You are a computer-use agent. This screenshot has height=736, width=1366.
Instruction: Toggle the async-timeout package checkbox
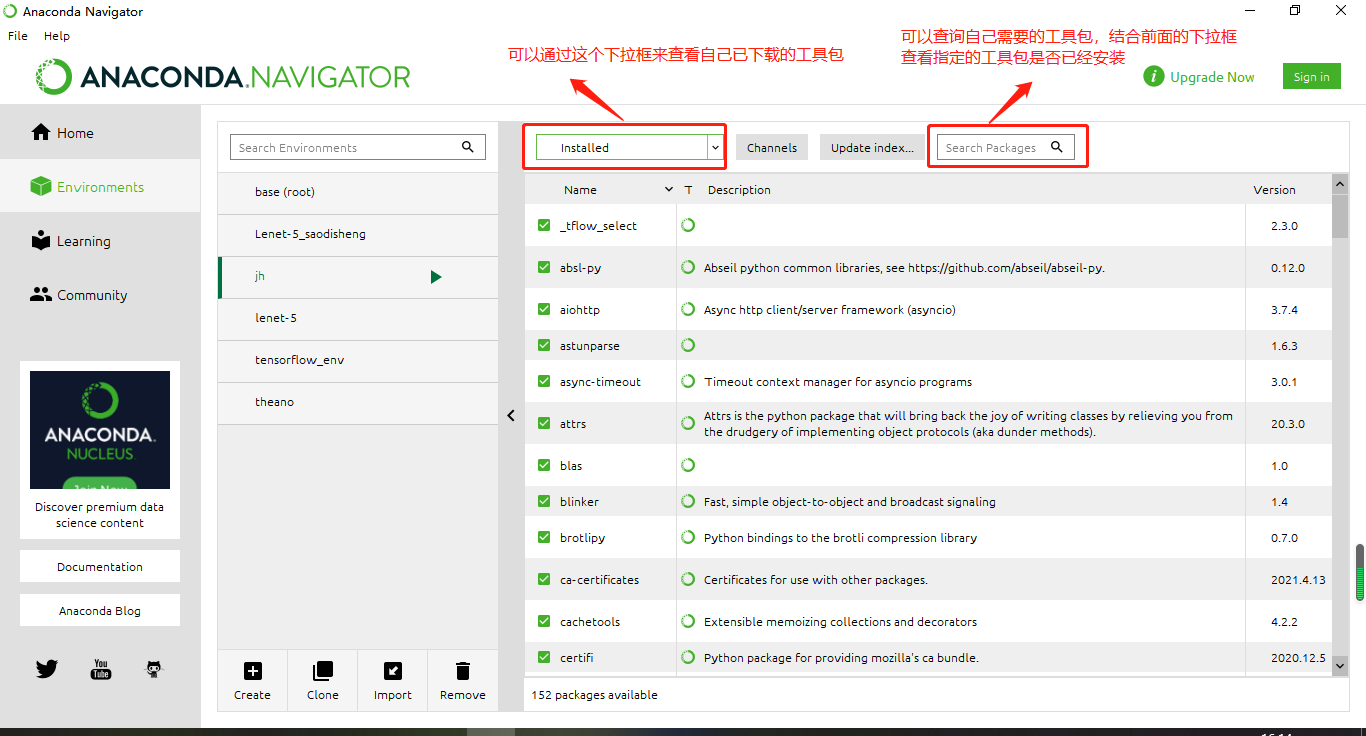point(544,381)
